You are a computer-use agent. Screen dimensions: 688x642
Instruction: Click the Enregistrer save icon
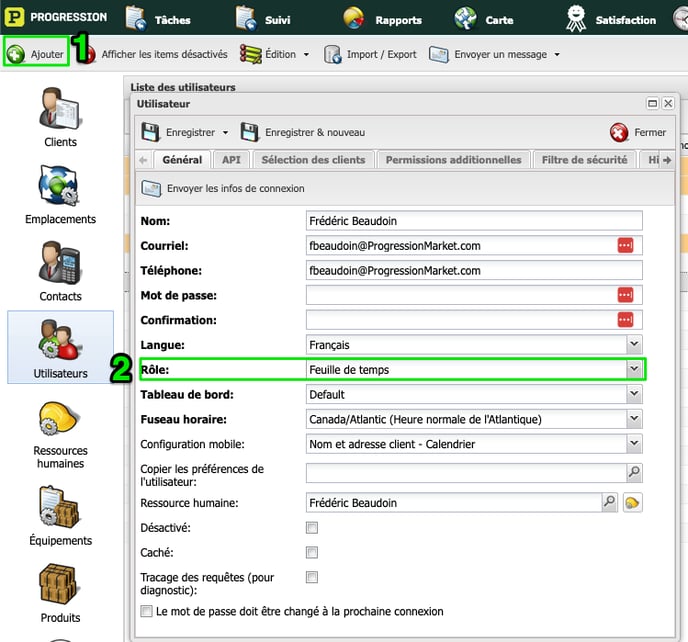[150, 132]
